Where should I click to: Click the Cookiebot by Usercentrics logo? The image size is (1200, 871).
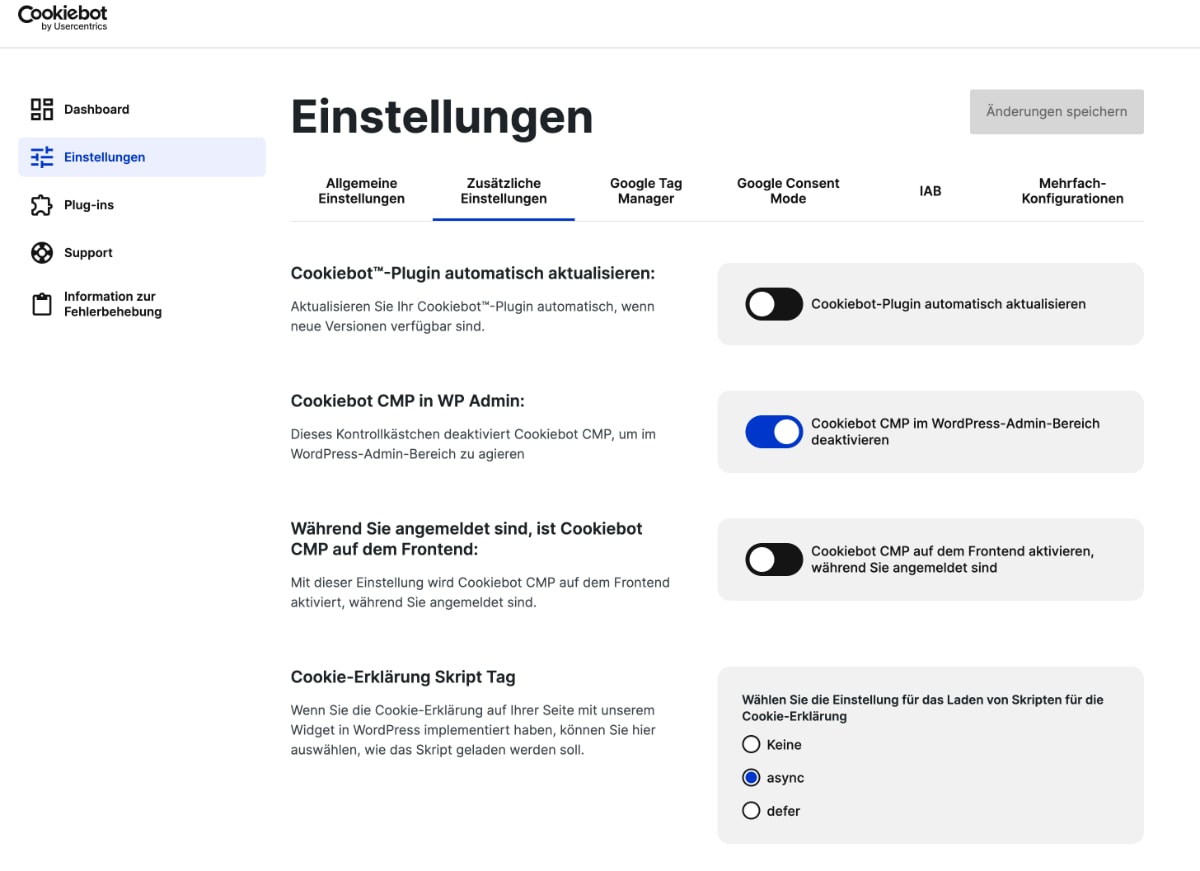(62, 18)
